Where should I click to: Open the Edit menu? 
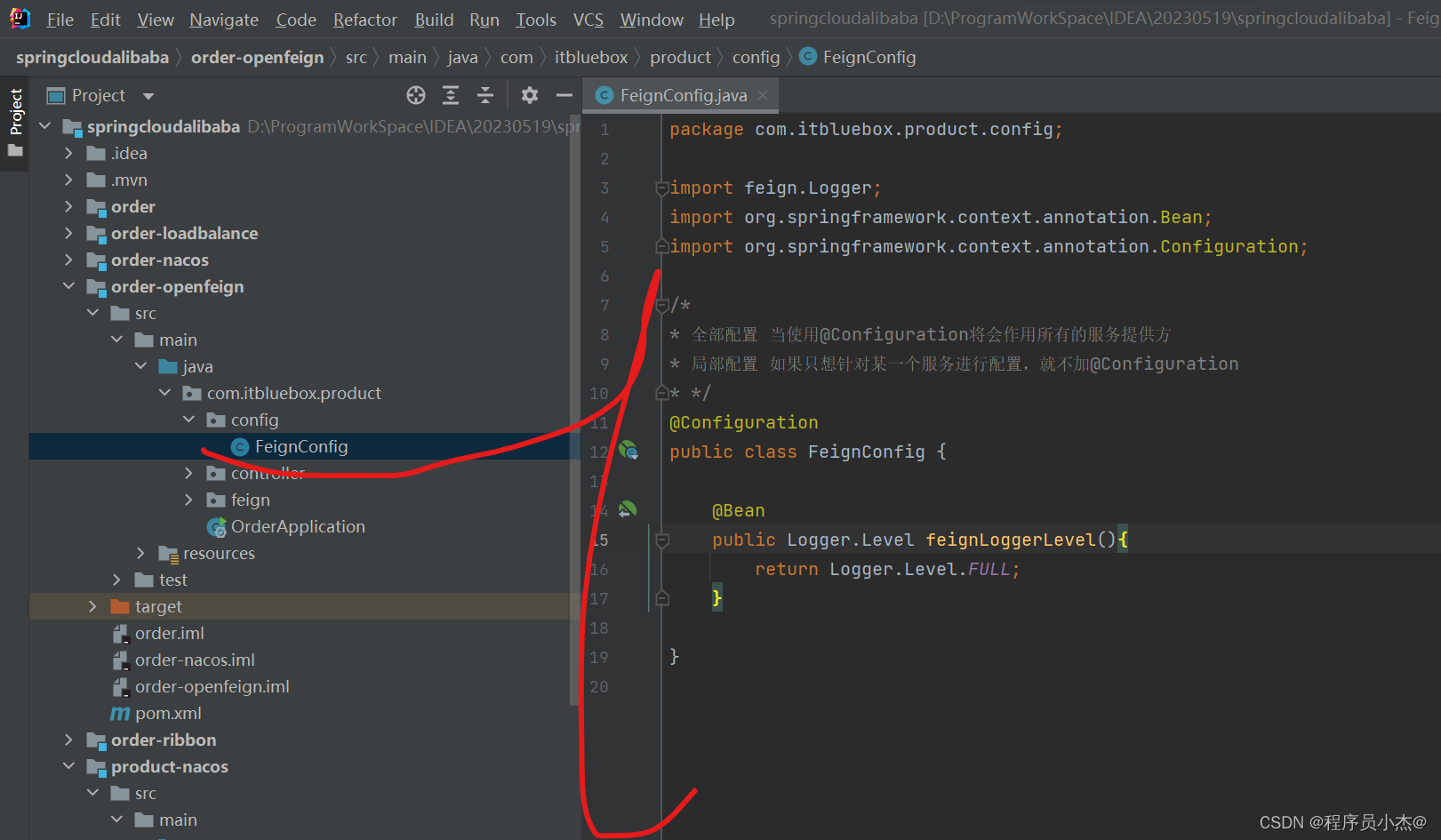click(x=105, y=20)
